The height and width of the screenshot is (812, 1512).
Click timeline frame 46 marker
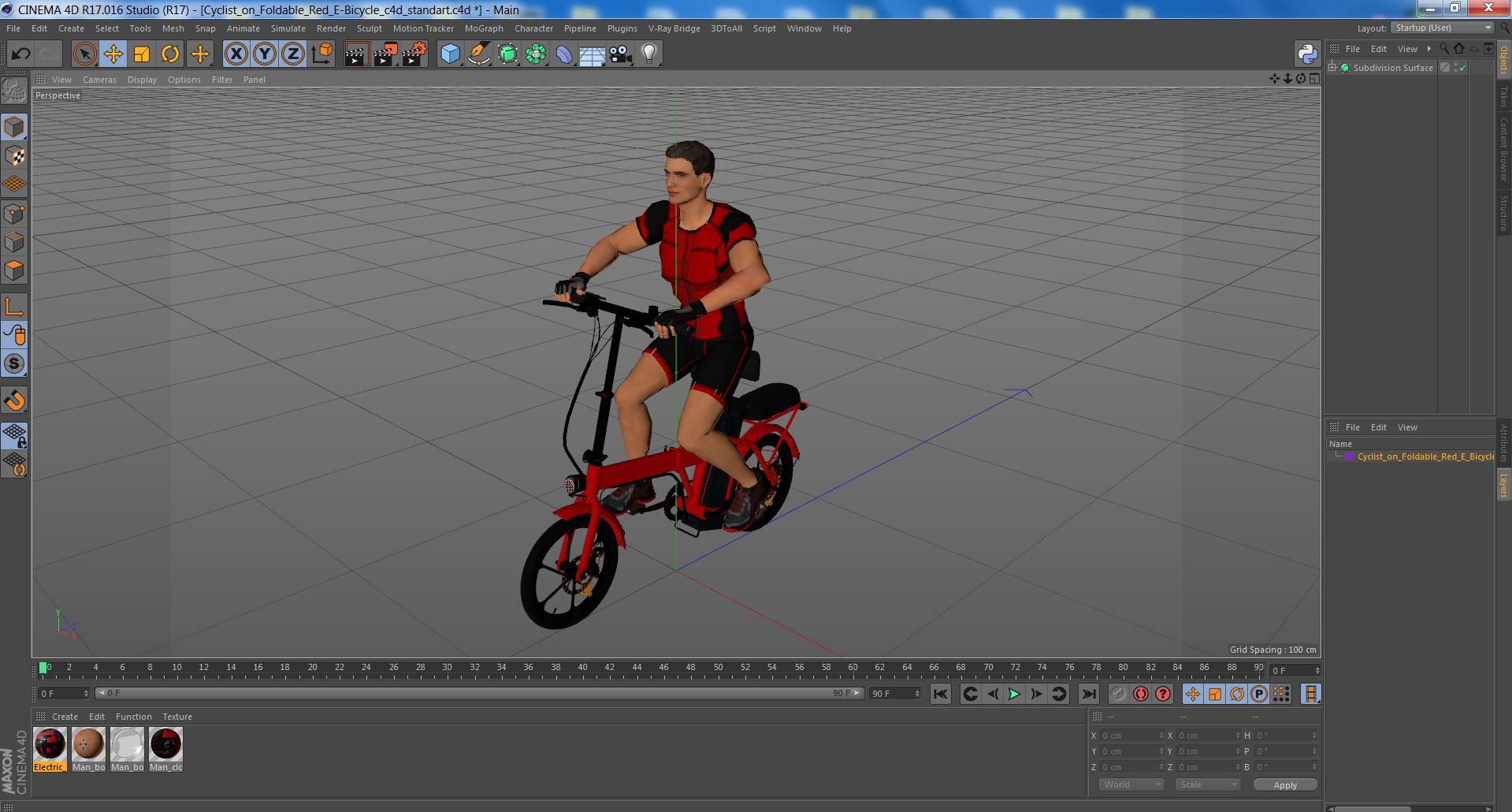(664, 669)
